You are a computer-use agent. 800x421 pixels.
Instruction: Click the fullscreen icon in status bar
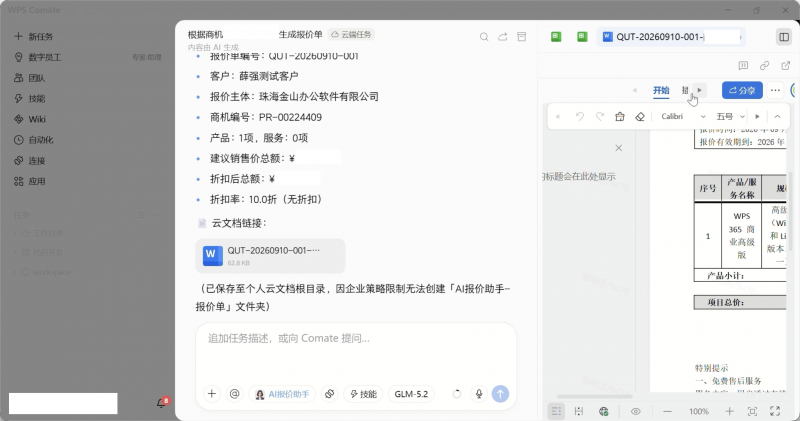point(775,411)
